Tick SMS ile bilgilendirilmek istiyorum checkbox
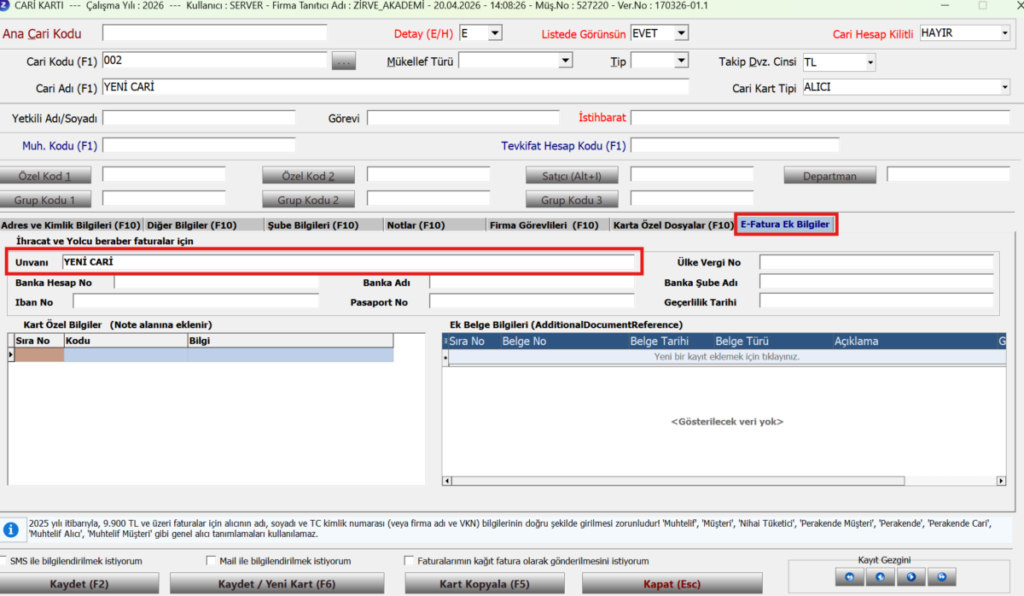The image size is (1024, 596). [3, 561]
